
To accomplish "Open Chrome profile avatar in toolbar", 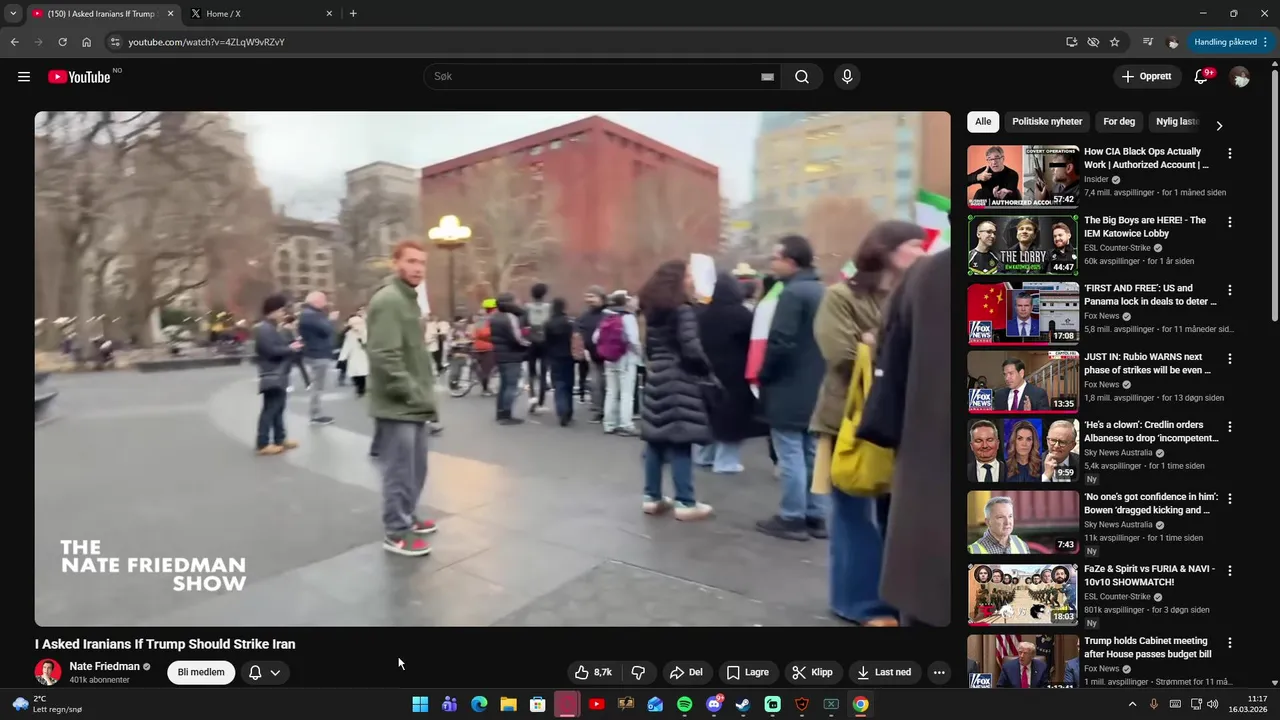I will (x=1173, y=42).
